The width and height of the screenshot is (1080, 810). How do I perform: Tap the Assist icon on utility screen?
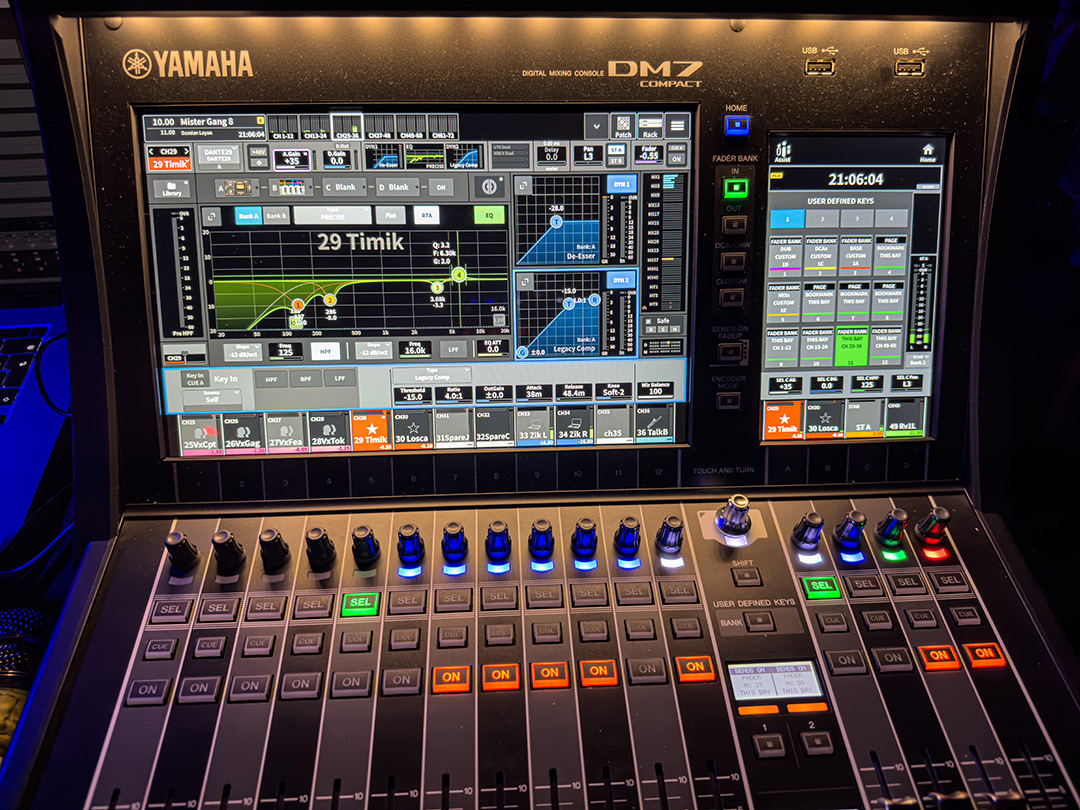click(783, 152)
